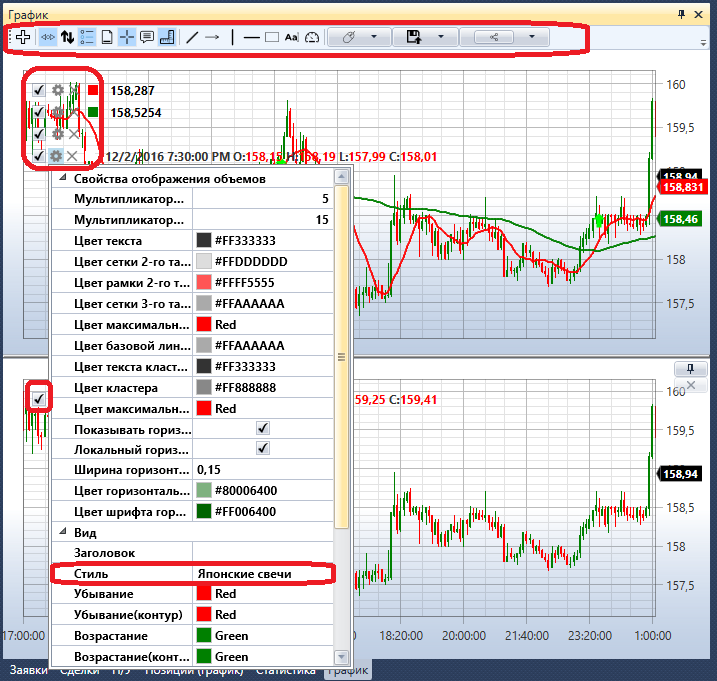Toggle visibility checkbox of 158,287 indicator
This screenshot has height=681, width=717.
point(39,90)
